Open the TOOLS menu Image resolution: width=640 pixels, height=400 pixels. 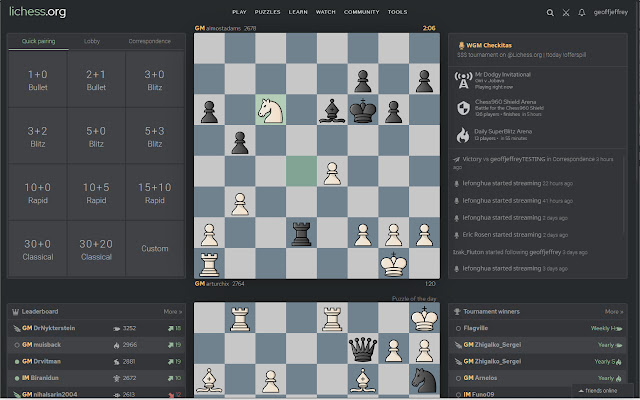tap(398, 12)
